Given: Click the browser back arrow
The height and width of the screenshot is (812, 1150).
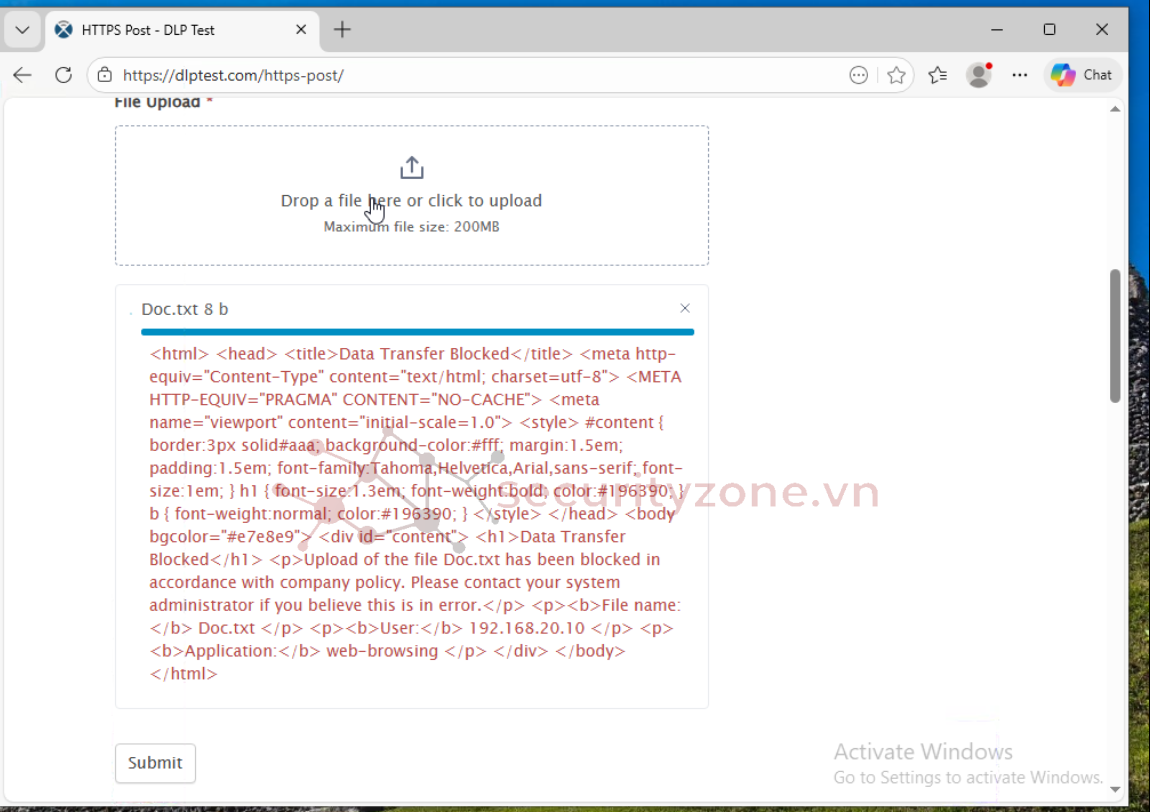Looking at the screenshot, I should click(x=22, y=75).
